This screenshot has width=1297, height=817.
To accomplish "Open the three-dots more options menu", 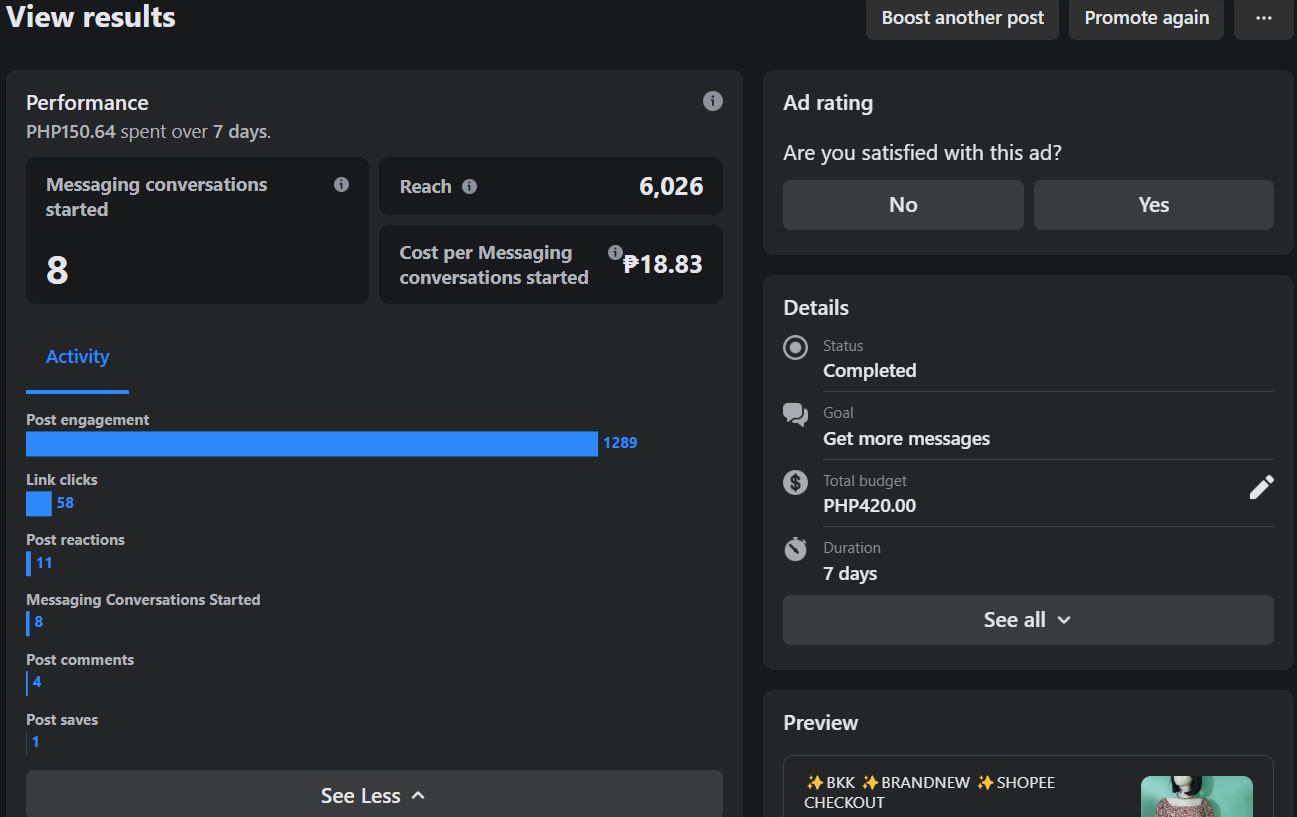I will 1264,18.
